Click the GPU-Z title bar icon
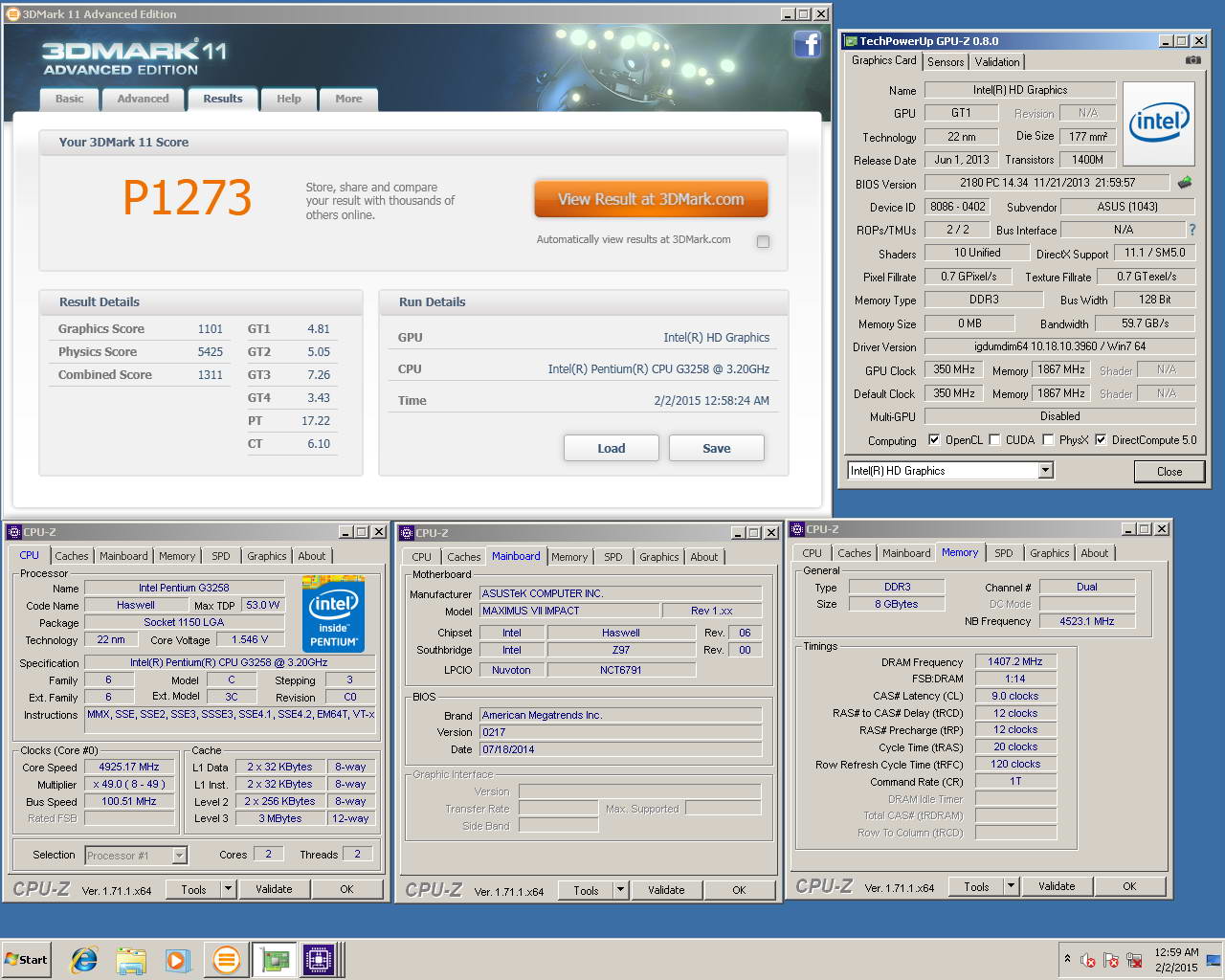The image size is (1225, 980). [850, 41]
